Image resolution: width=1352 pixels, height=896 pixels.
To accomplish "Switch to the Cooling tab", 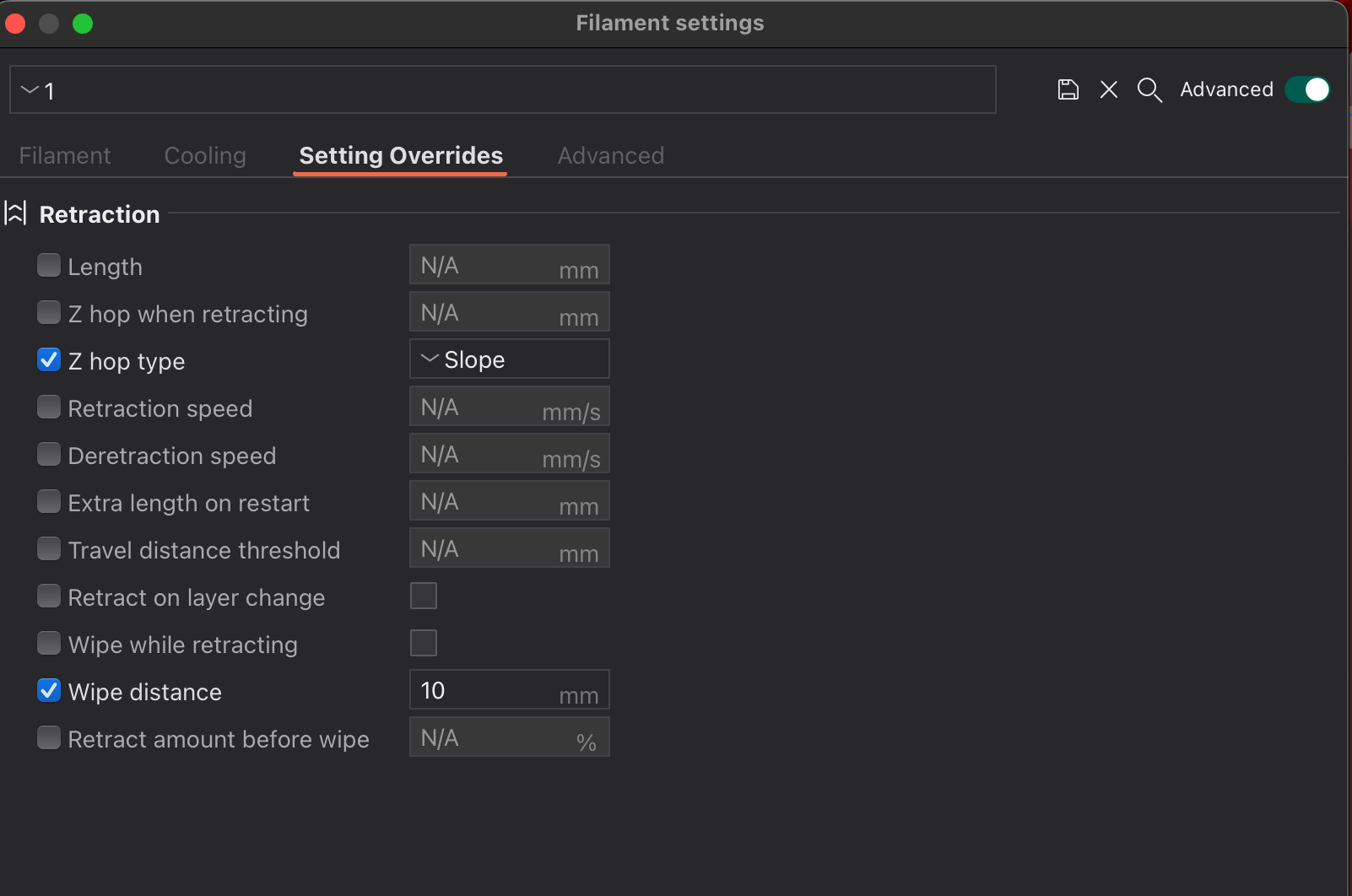I will pos(204,155).
